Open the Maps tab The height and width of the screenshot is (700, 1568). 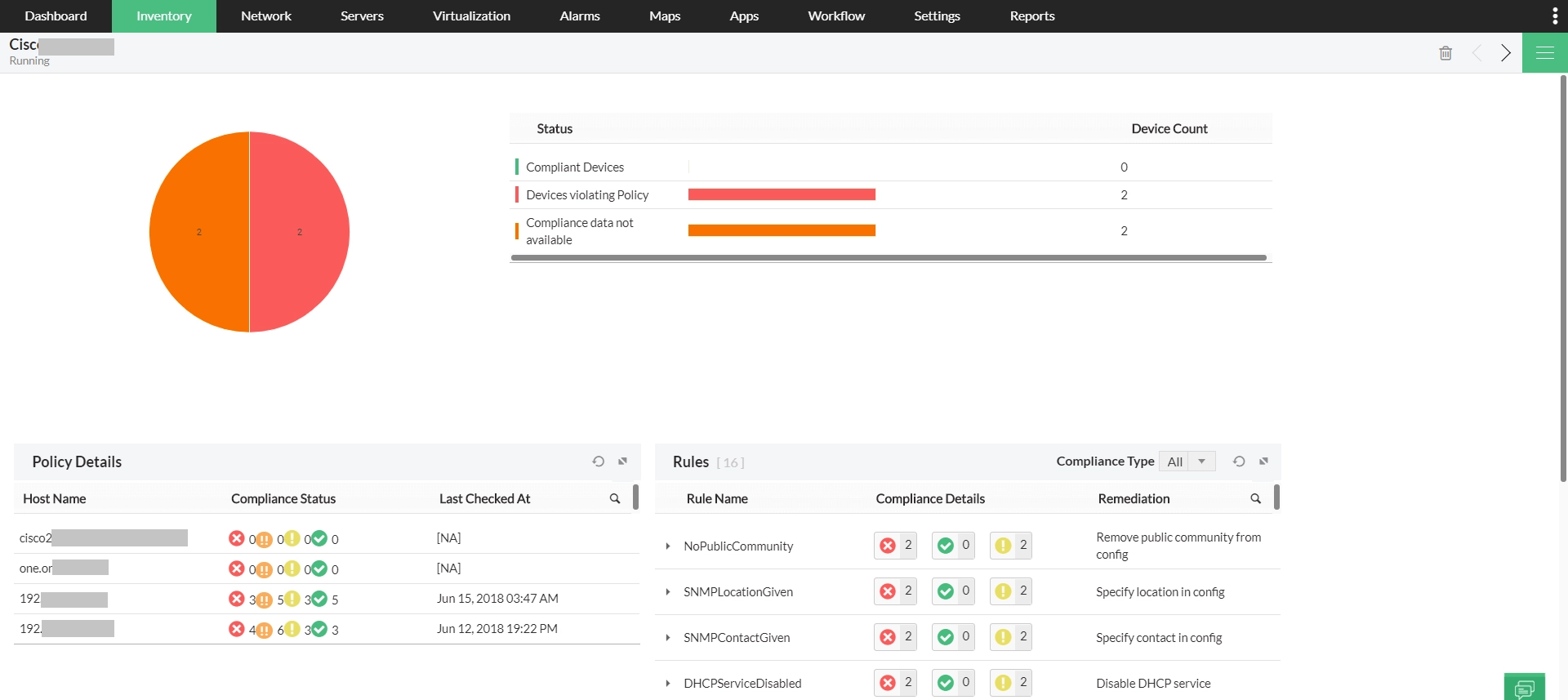coord(665,16)
